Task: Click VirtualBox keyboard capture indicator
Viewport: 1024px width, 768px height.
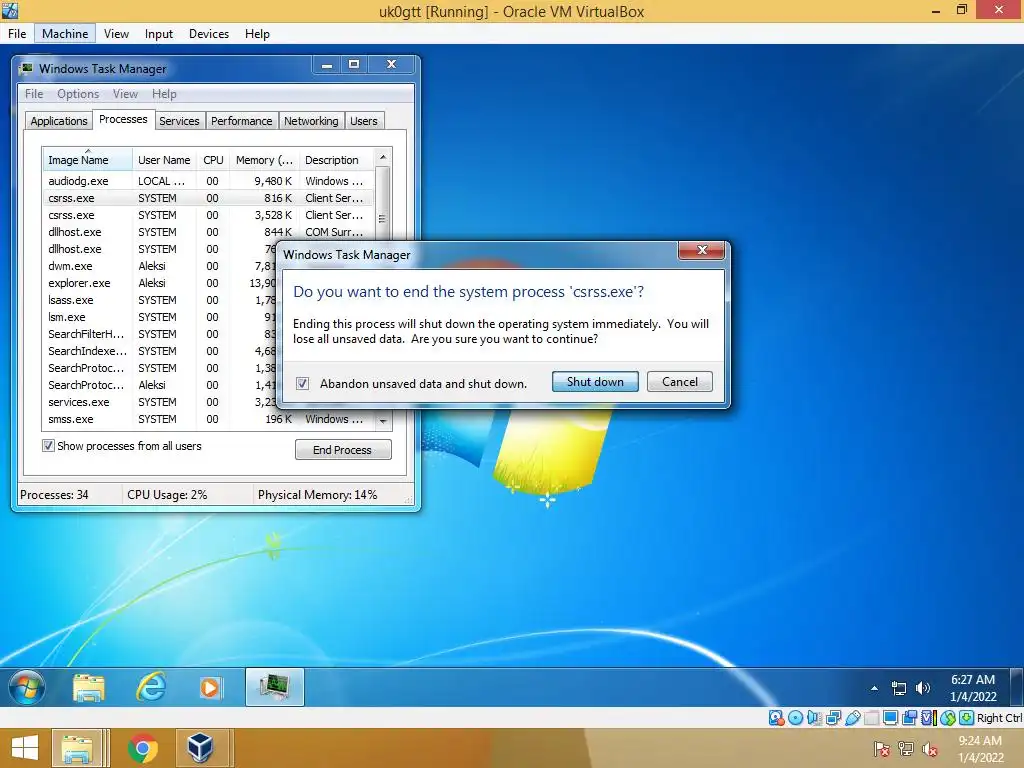Action: coord(967,718)
